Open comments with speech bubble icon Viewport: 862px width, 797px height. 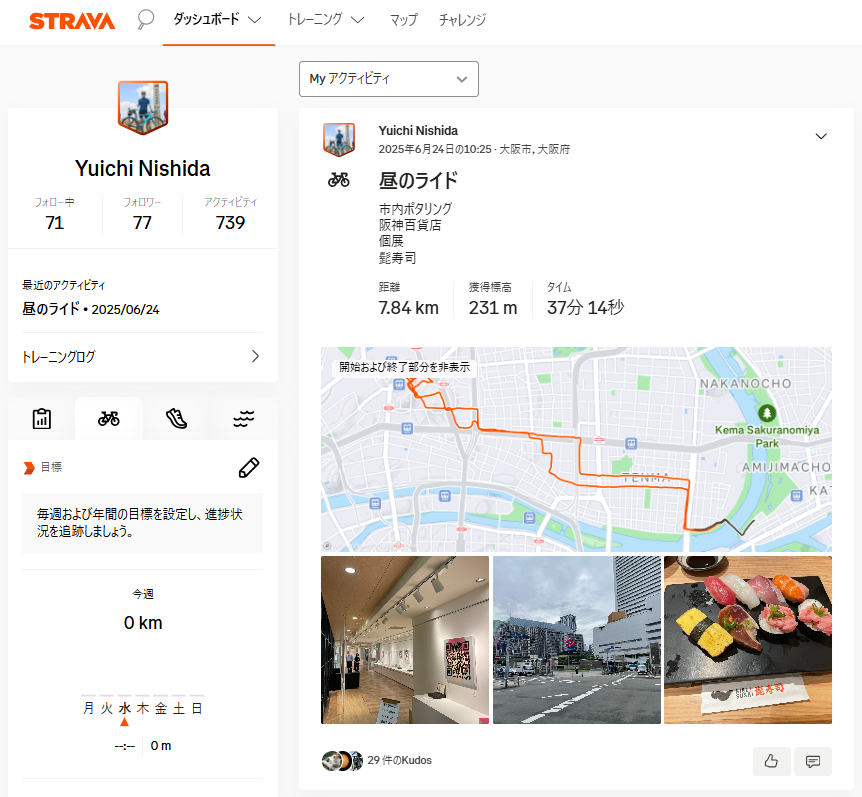click(813, 761)
